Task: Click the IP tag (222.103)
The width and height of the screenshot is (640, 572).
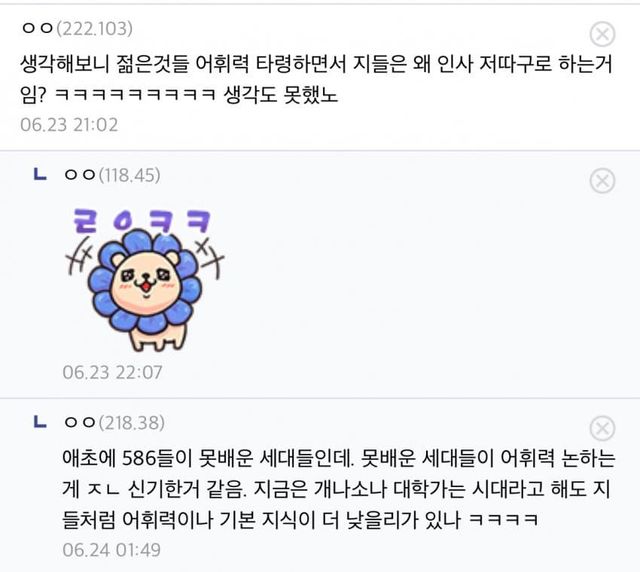Action: 95,29
